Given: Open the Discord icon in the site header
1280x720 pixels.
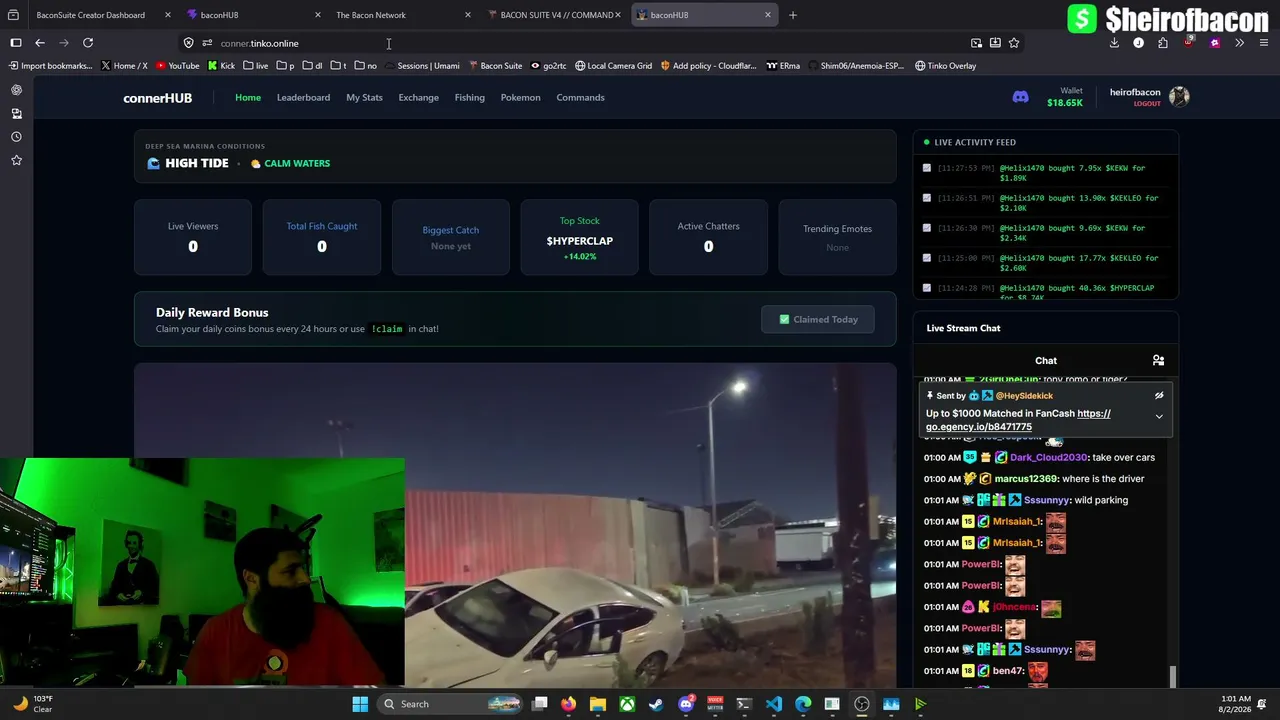Looking at the screenshot, I should point(1020,97).
